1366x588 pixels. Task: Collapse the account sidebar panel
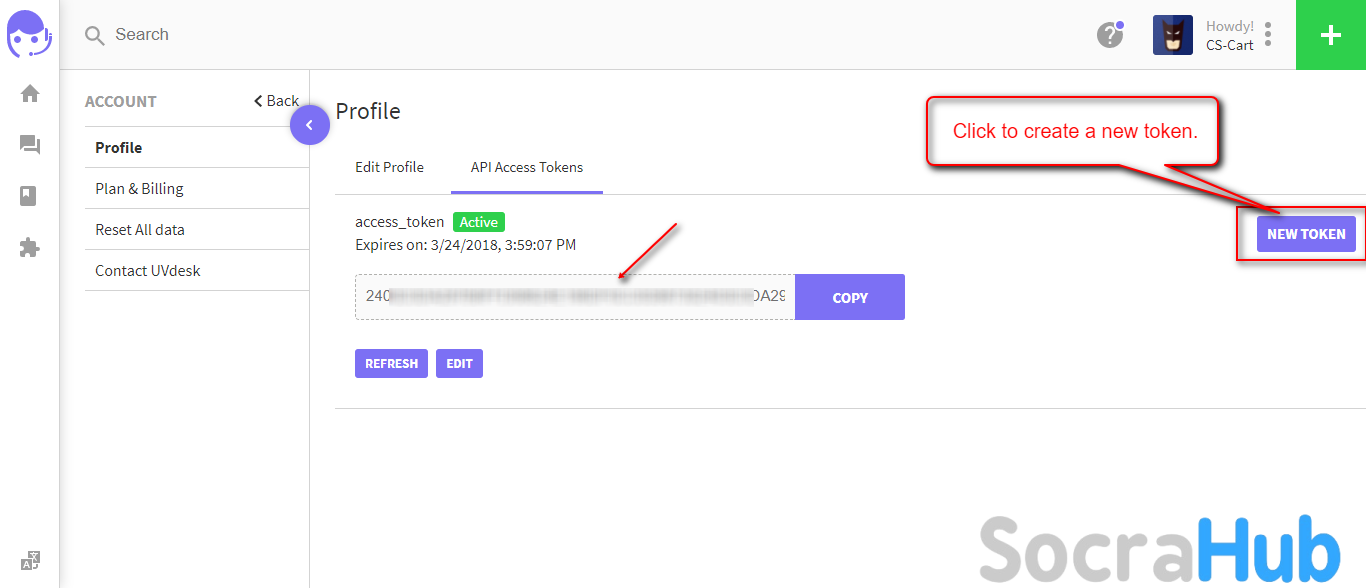310,125
